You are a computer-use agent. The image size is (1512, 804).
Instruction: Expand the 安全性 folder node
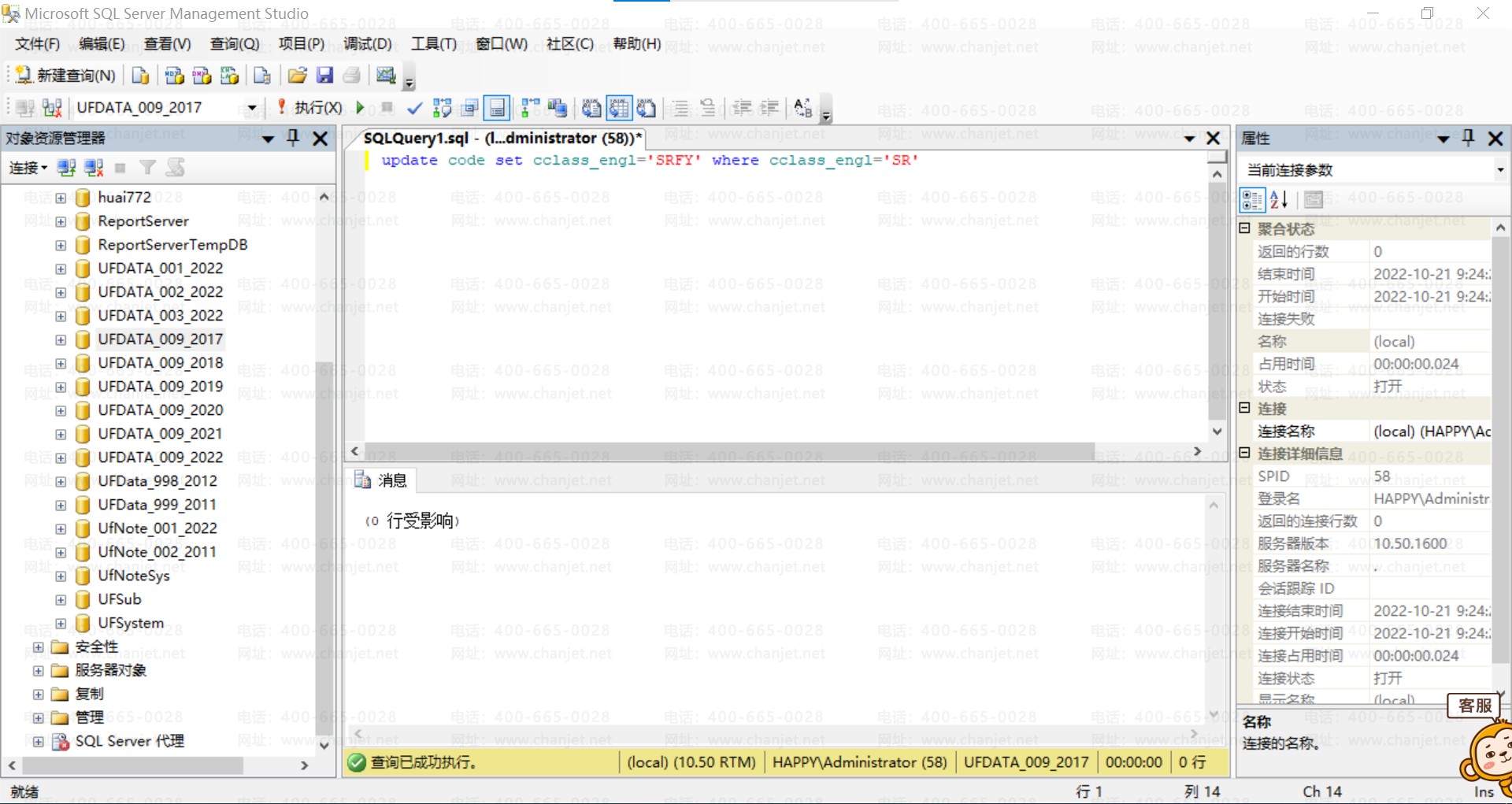coord(38,647)
